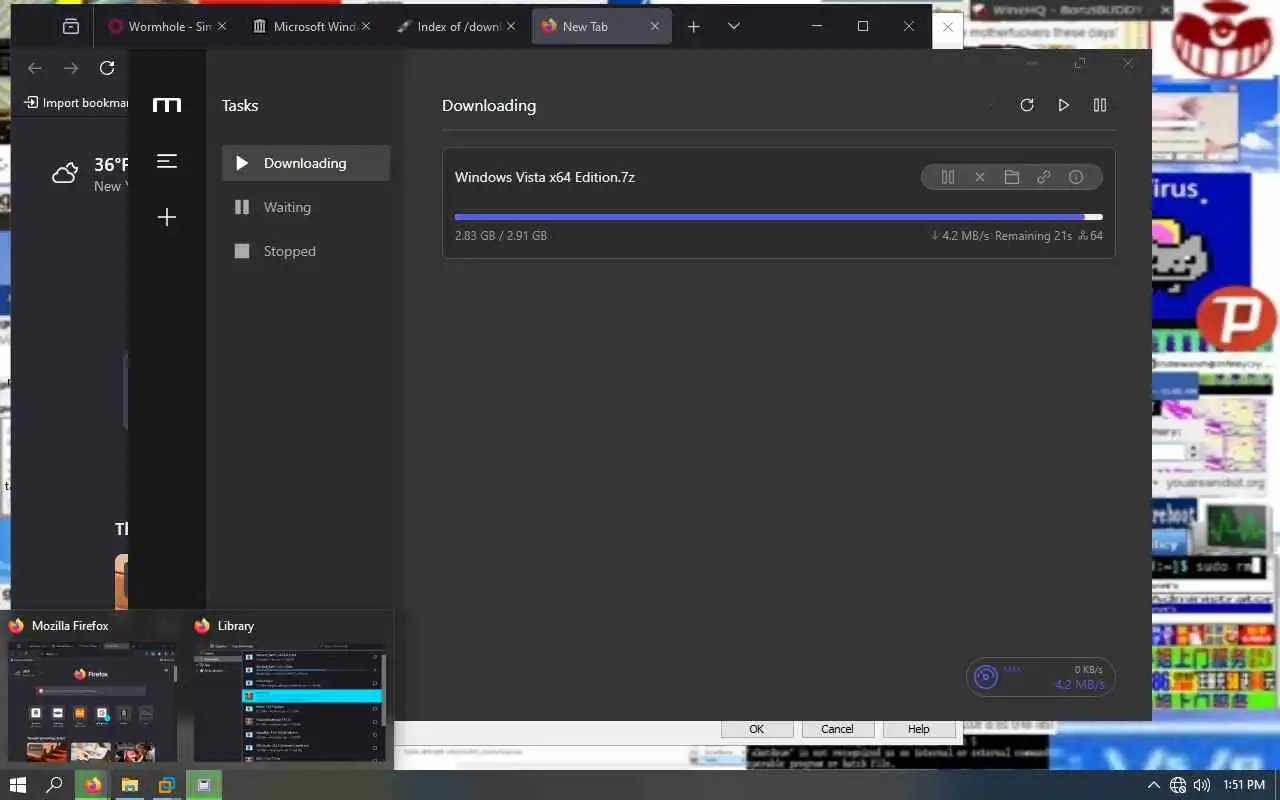The image size is (1280, 800).
Task: Go forward in Firefox
Action: 71,68
